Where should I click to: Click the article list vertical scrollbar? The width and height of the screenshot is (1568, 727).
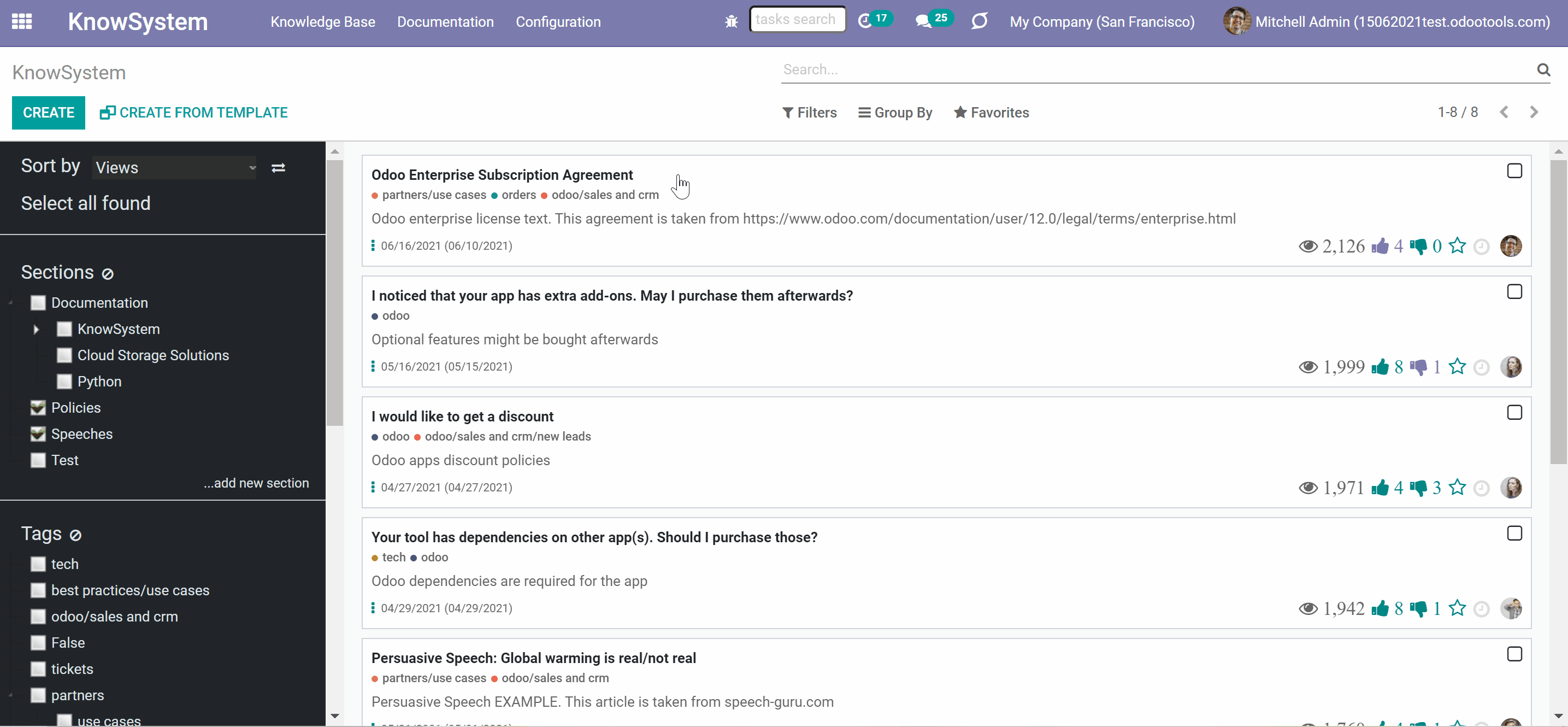click(1558, 310)
